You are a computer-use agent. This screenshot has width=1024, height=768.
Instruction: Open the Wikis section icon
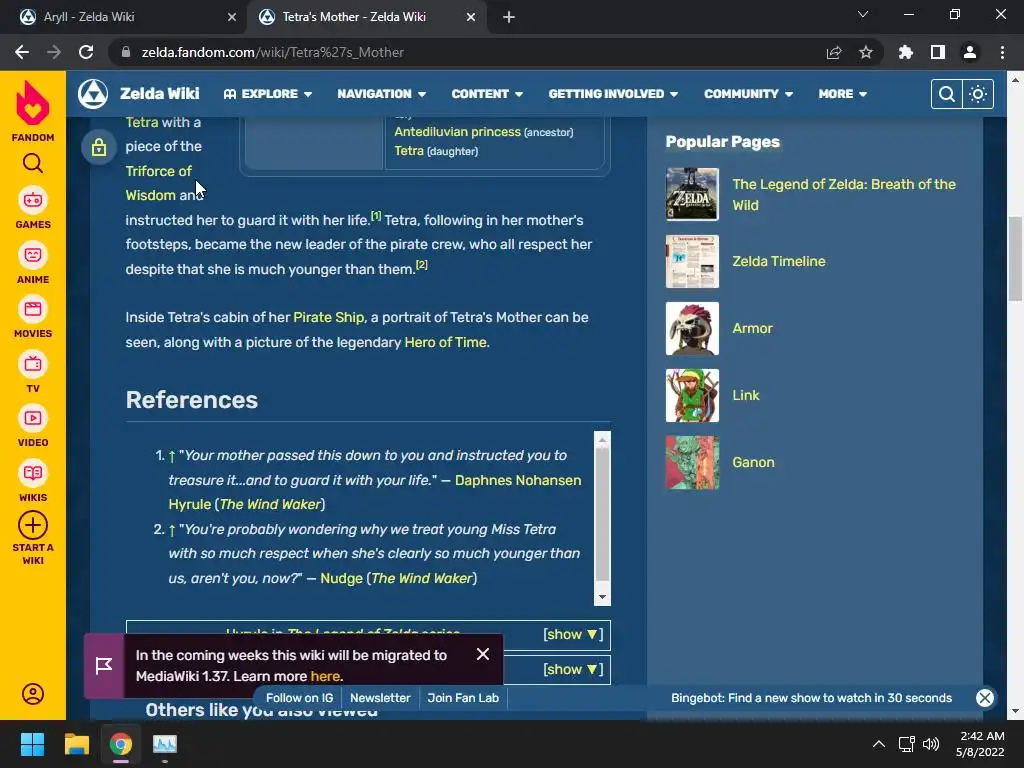[33, 473]
